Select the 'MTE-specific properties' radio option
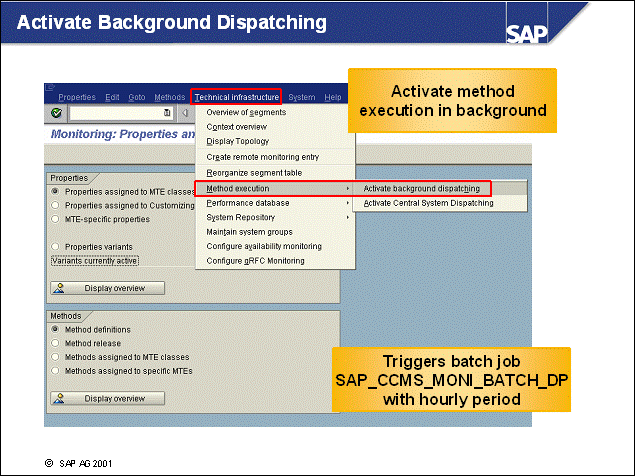Viewport: 635px width, 476px height. click(55, 218)
